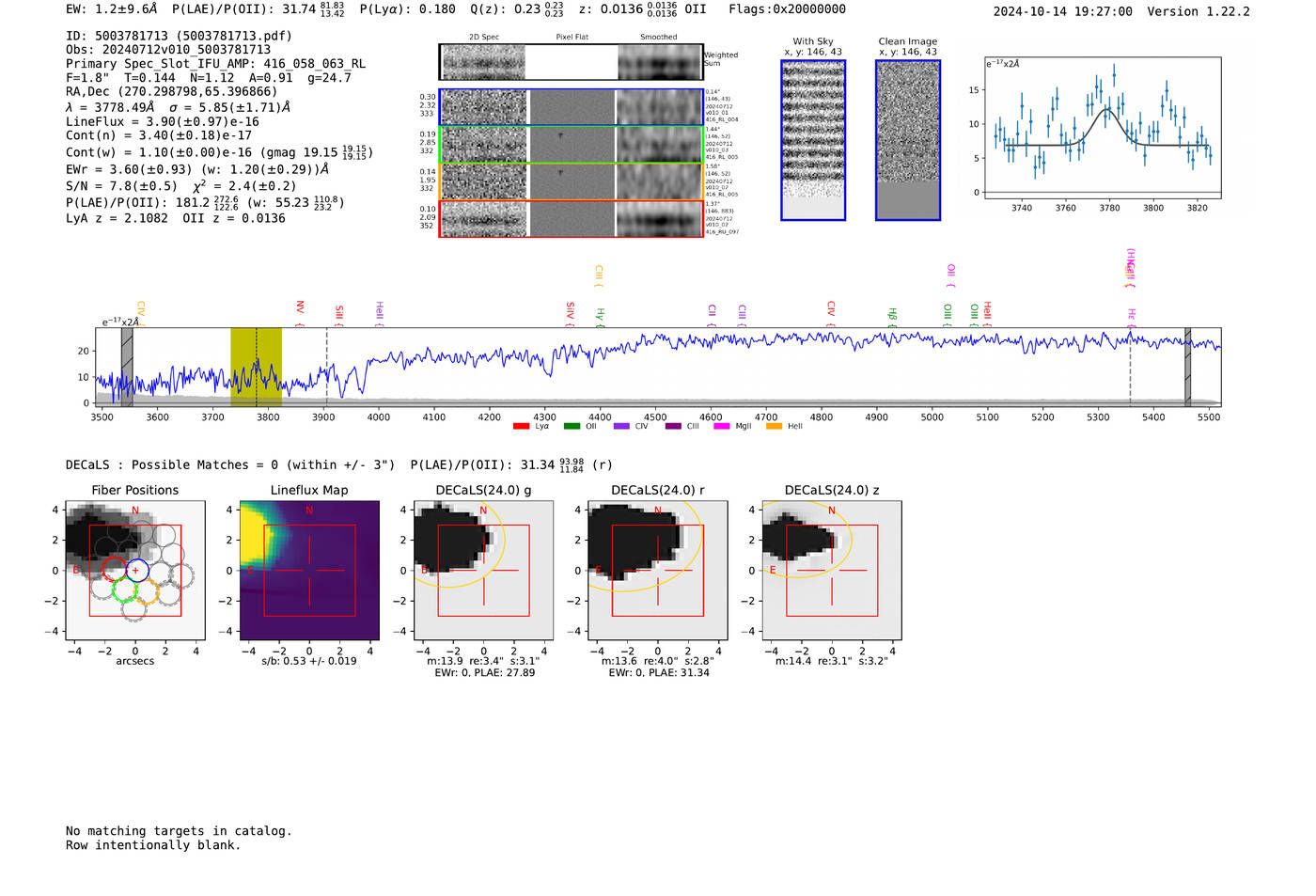Screen dimensions: 1316x896
Task: Click the red Lyα legend swatch
Action: [x=521, y=427]
